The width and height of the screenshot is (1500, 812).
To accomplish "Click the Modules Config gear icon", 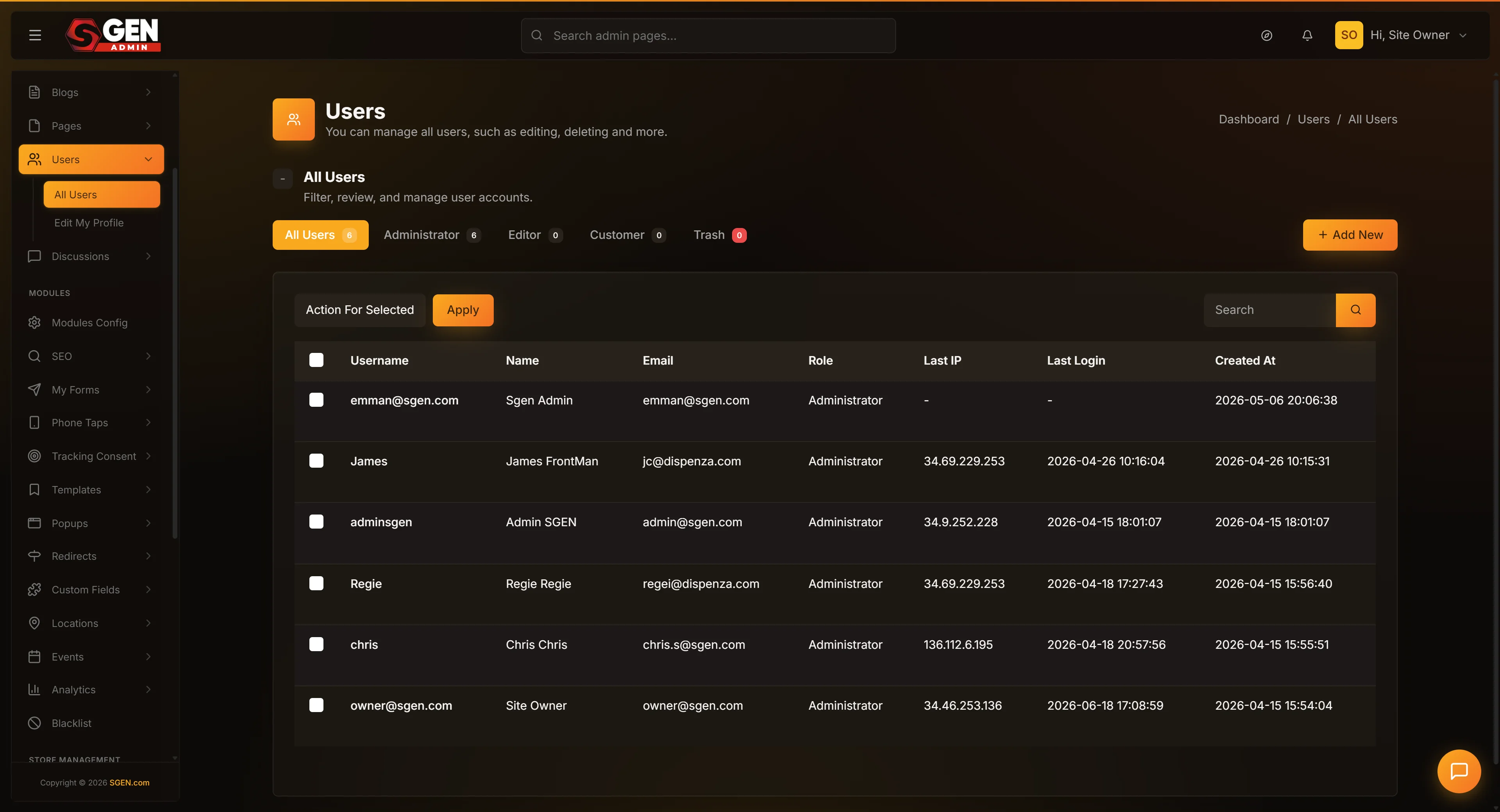I will click(34, 322).
